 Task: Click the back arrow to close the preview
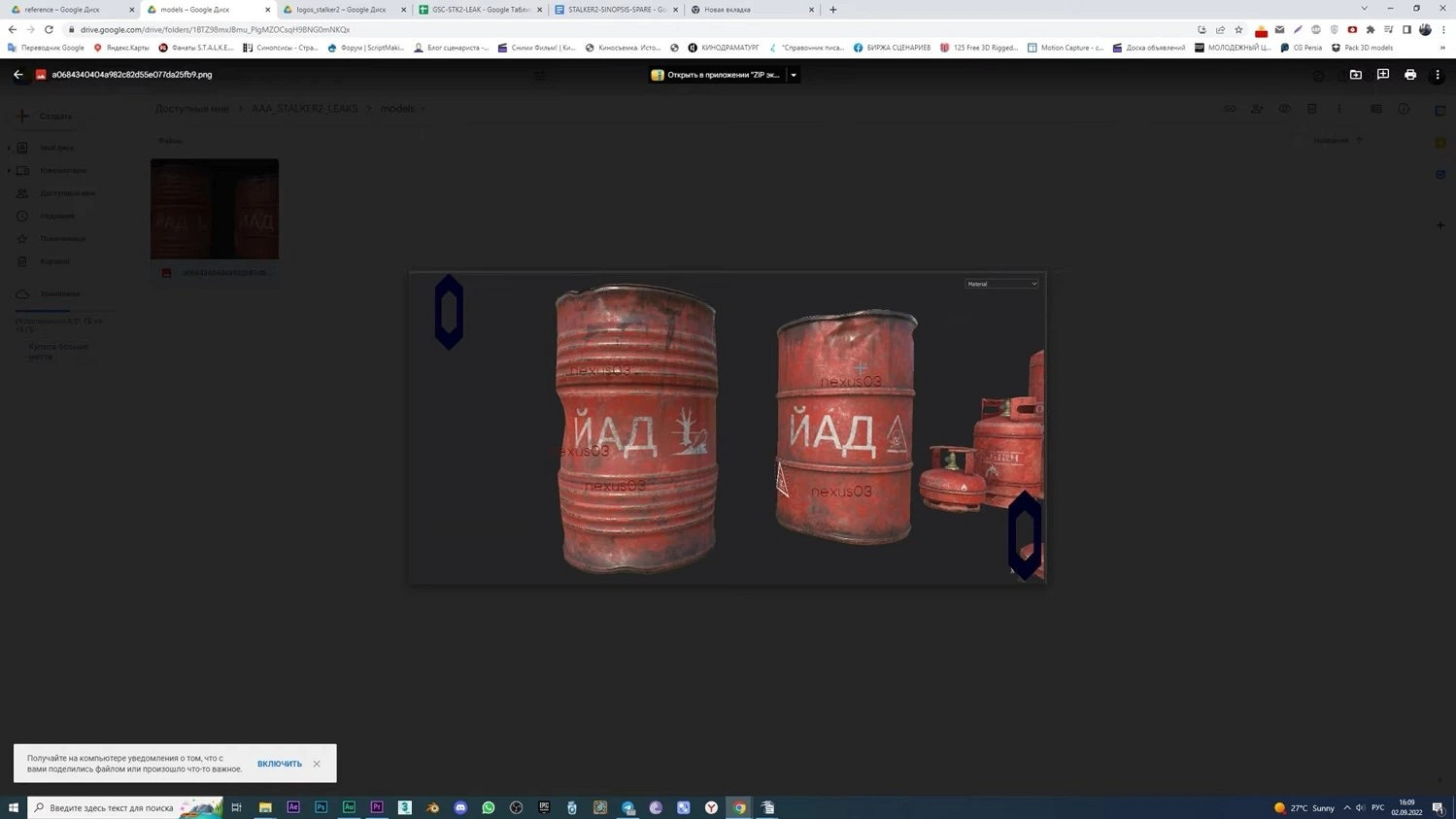tap(18, 75)
